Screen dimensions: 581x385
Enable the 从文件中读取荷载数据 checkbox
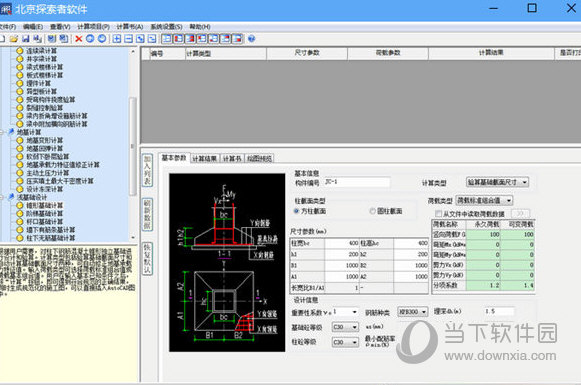click(438, 214)
